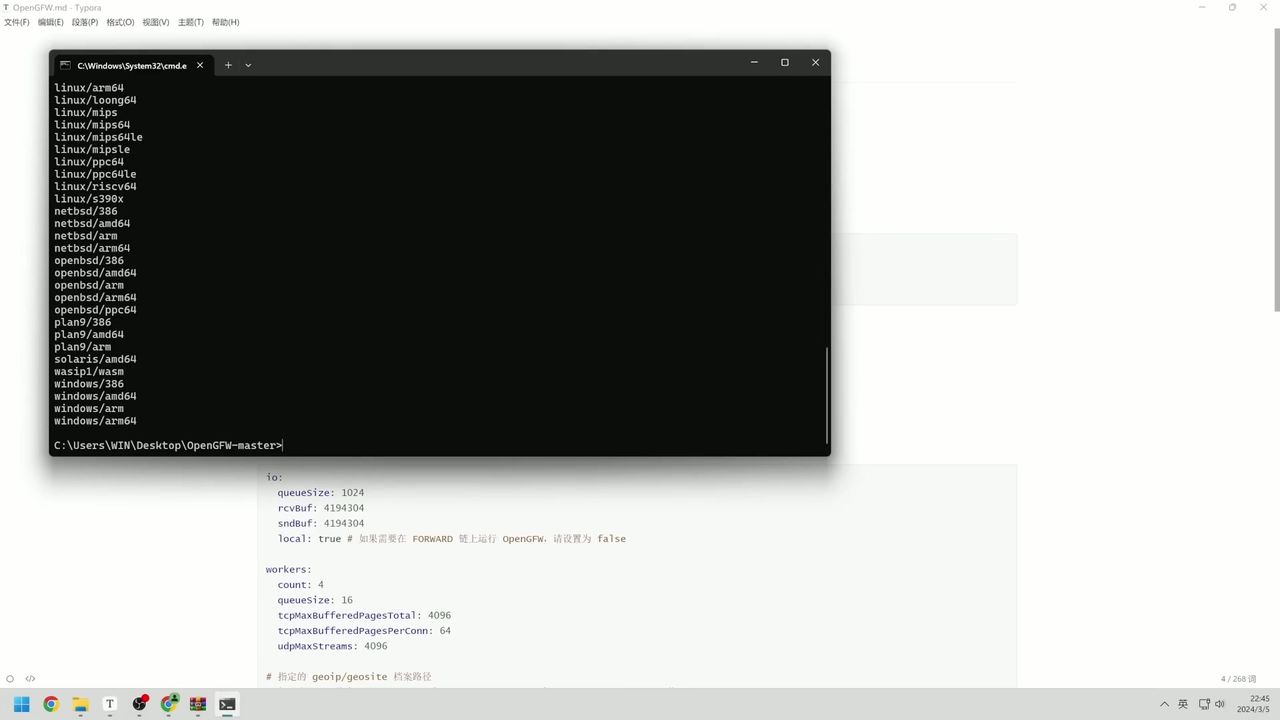Open File Explorer from the taskbar
Image resolution: width=1280 pixels, height=720 pixels.
pos(80,704)
